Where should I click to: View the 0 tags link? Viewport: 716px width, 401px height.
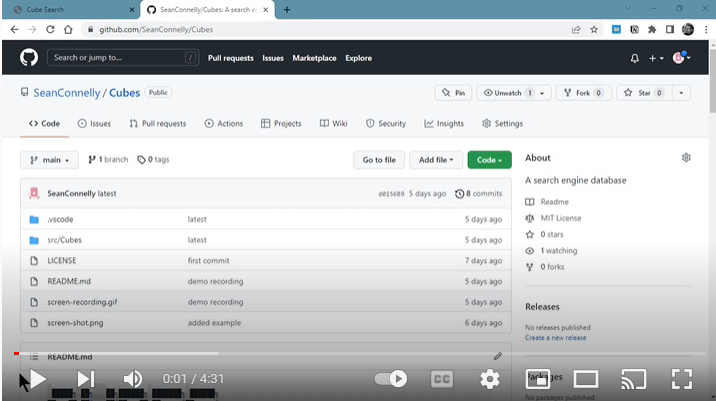pyautogui.click(x=153, y=159)
